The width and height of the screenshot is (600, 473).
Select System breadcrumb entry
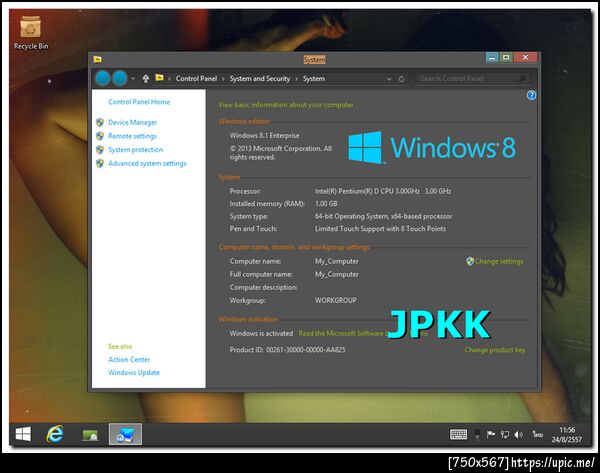(x=314, y=78)
